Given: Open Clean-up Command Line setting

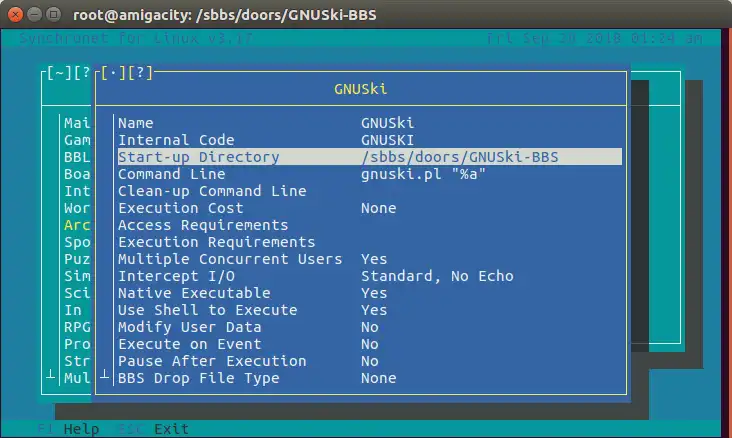Looking at the screenshot, I should [x=369, y=191].
